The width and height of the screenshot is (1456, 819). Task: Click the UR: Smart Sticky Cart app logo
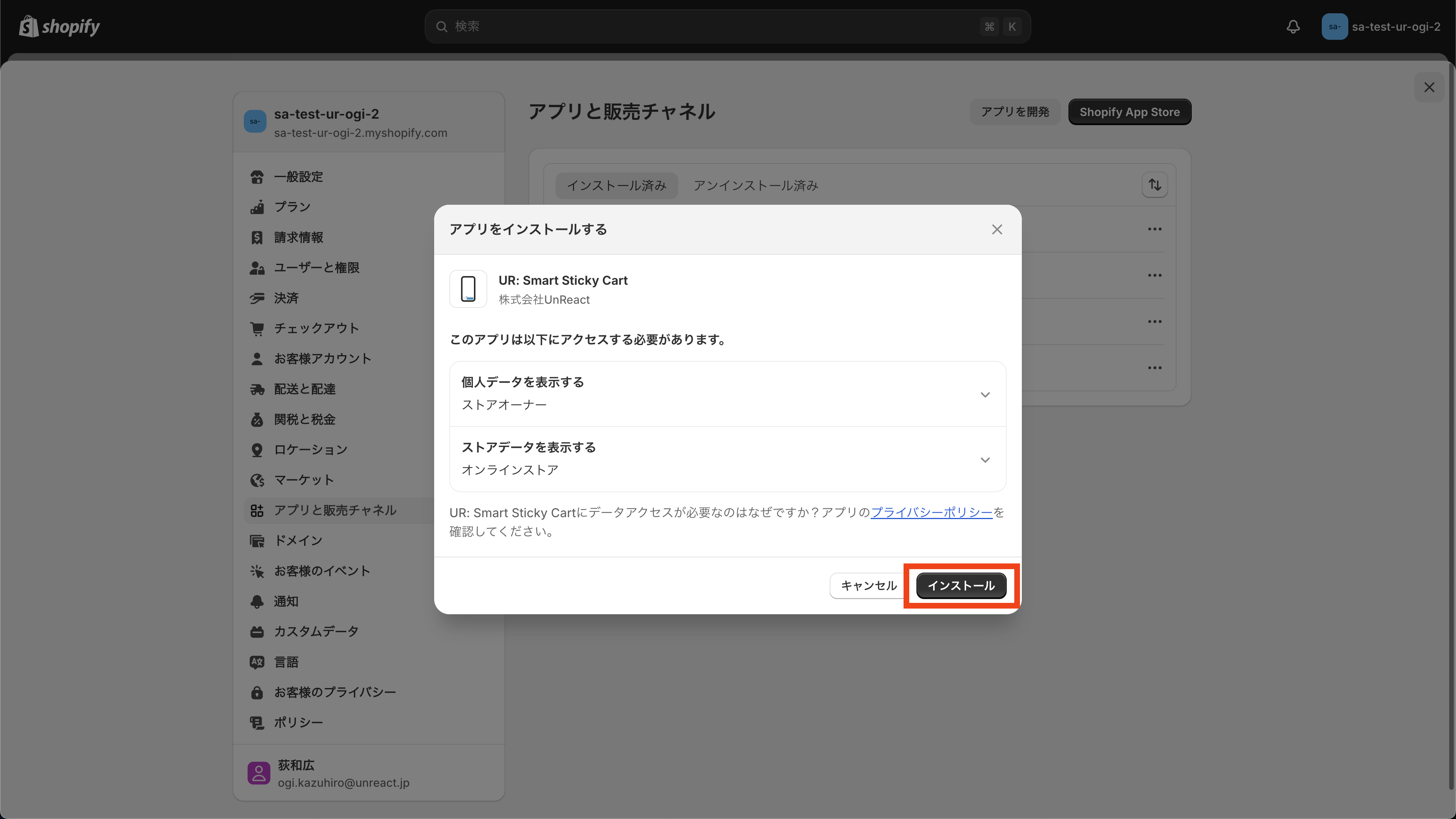click(468, 289)
